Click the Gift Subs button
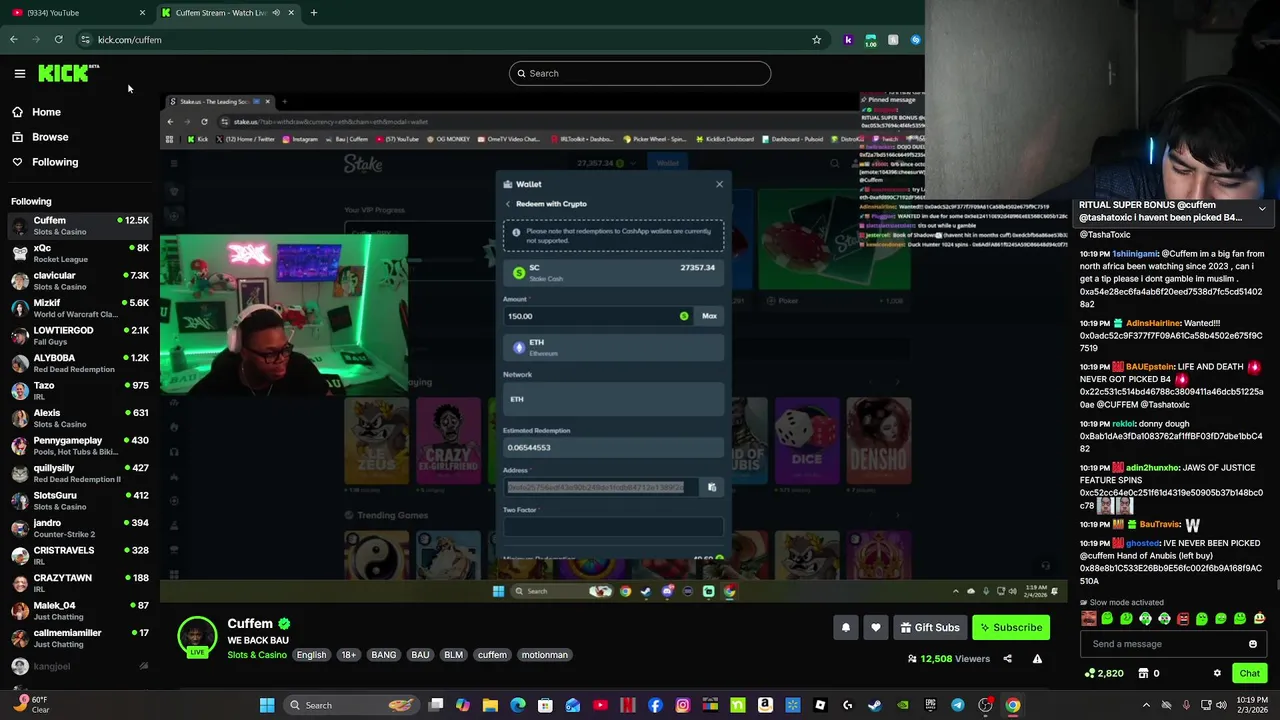 click(x=930, y=628)
